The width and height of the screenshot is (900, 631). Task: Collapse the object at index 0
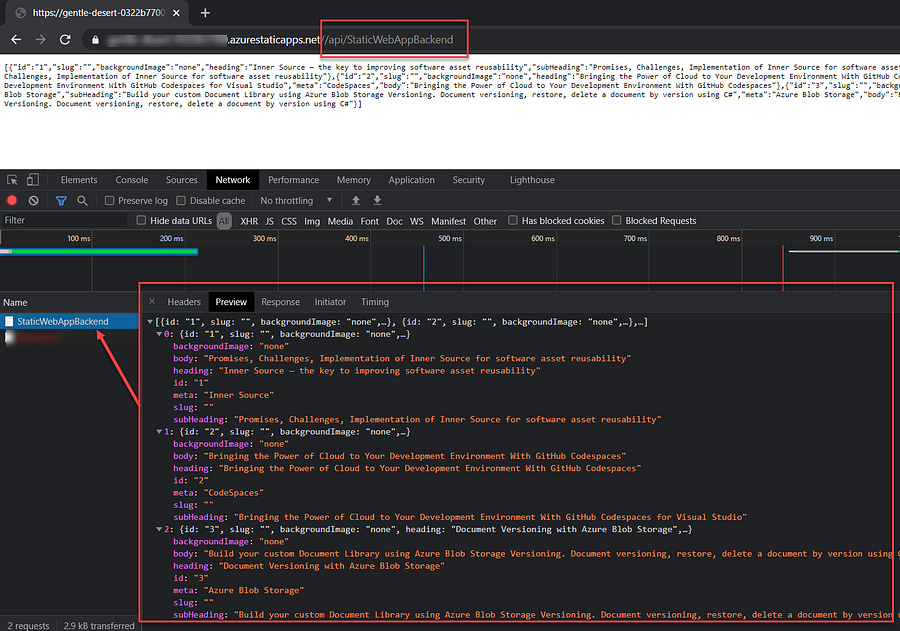tap(159, 334)
